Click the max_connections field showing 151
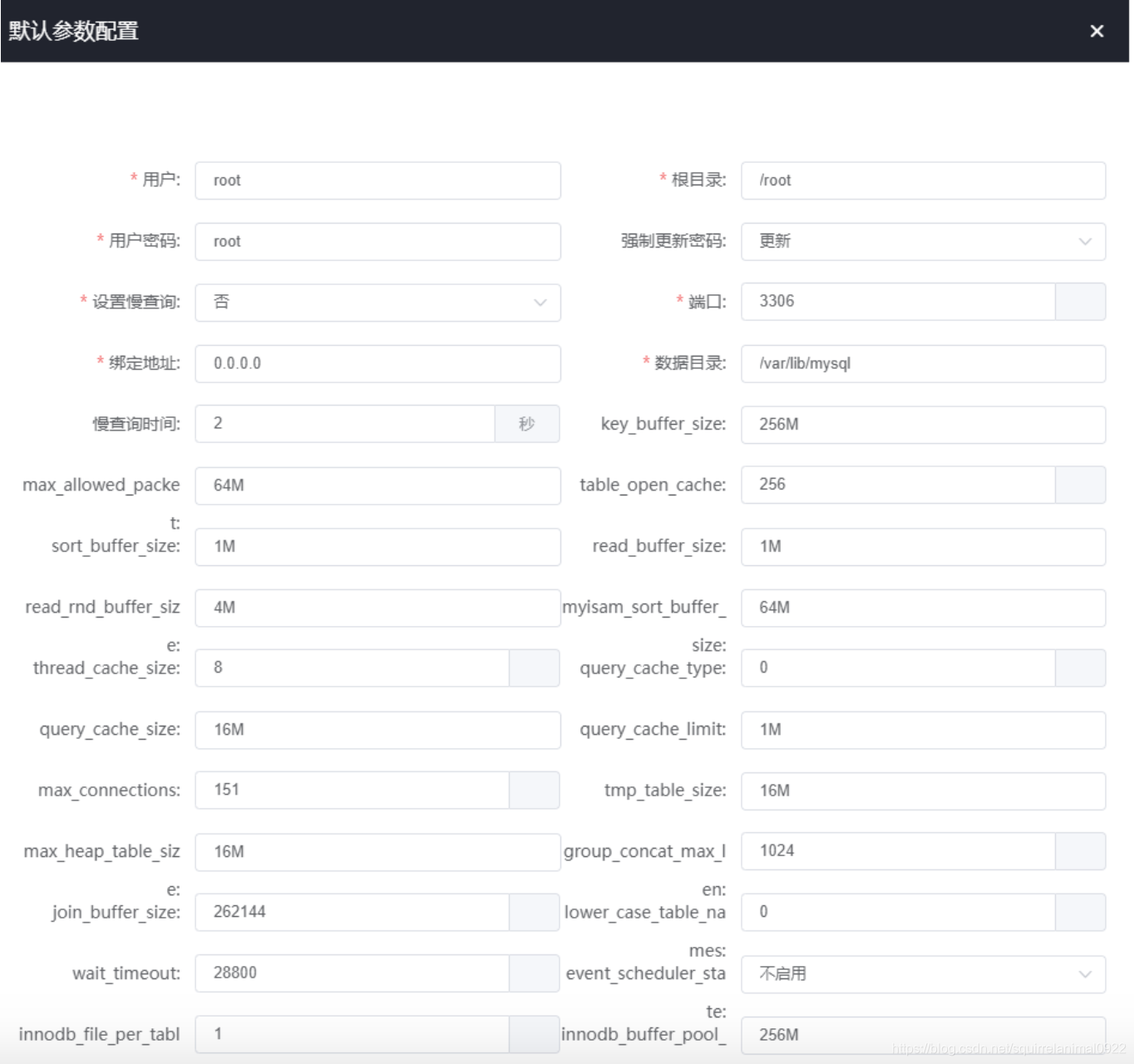The width and height of the screenshot is (1134, 1064). [352, 791]
